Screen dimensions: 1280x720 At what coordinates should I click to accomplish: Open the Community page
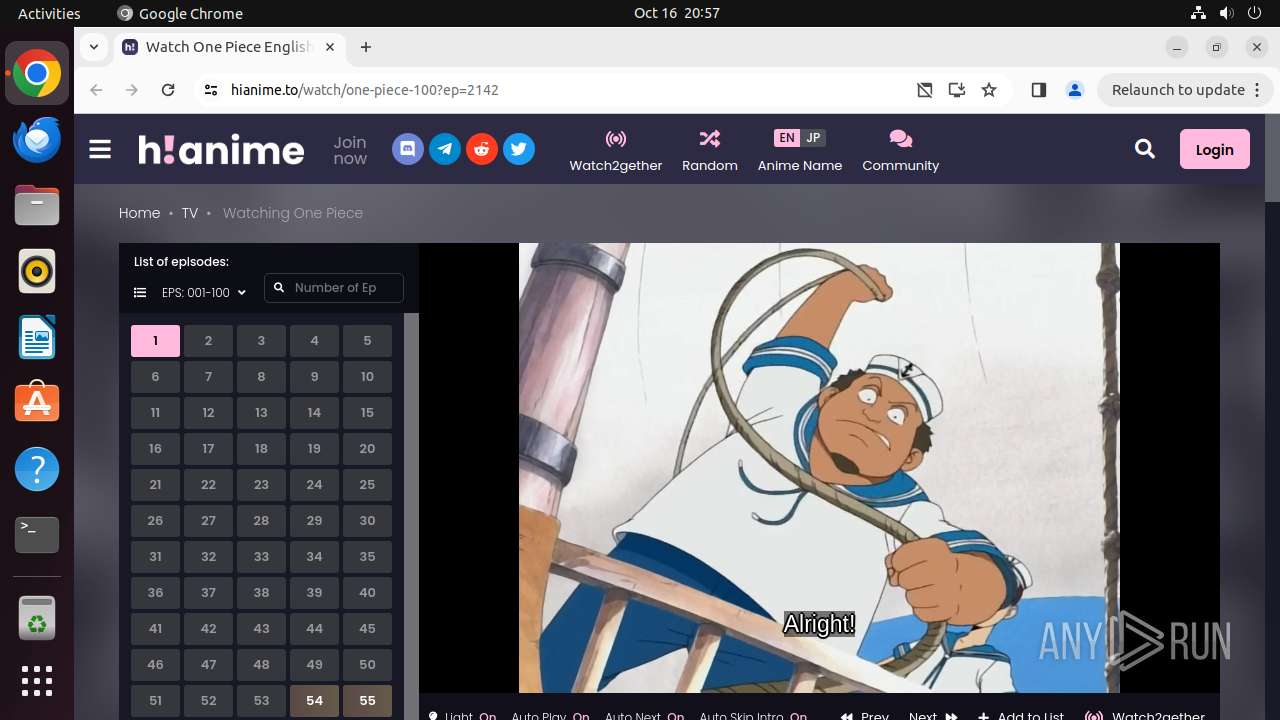pos(901,151)
